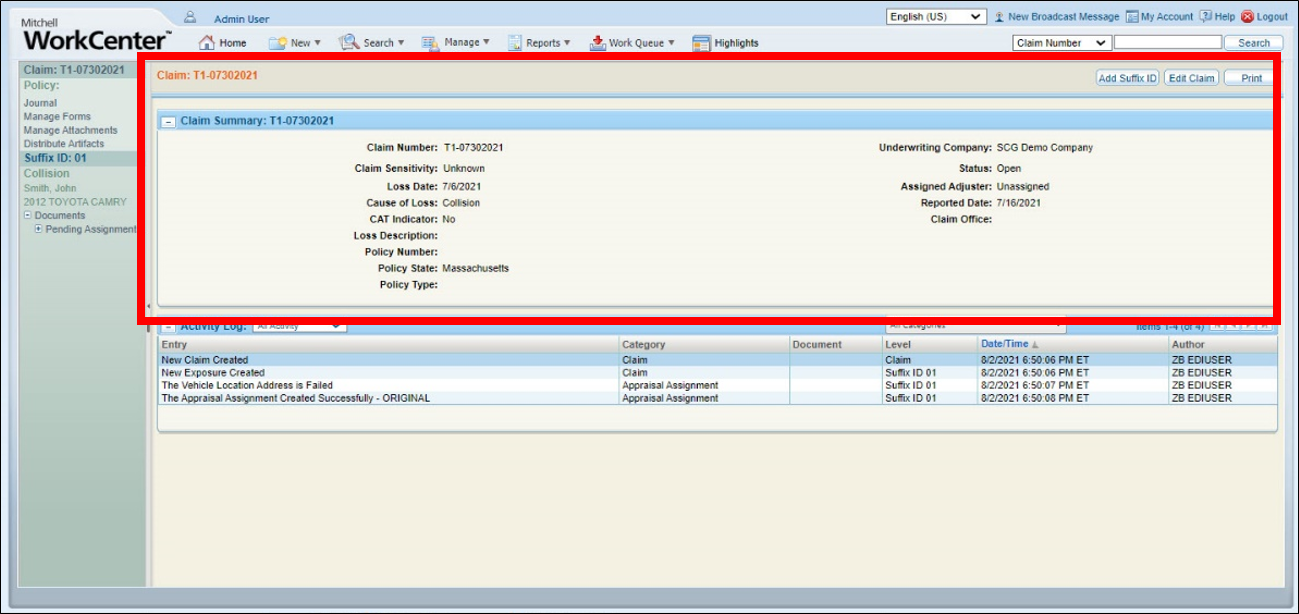Click the "8/2/2021 6:50:07 PM ET" timestamp cell
Image resolution: width=1299 pixels, height=614 pixels.
pyautogui.click(x=1035, y=385)
